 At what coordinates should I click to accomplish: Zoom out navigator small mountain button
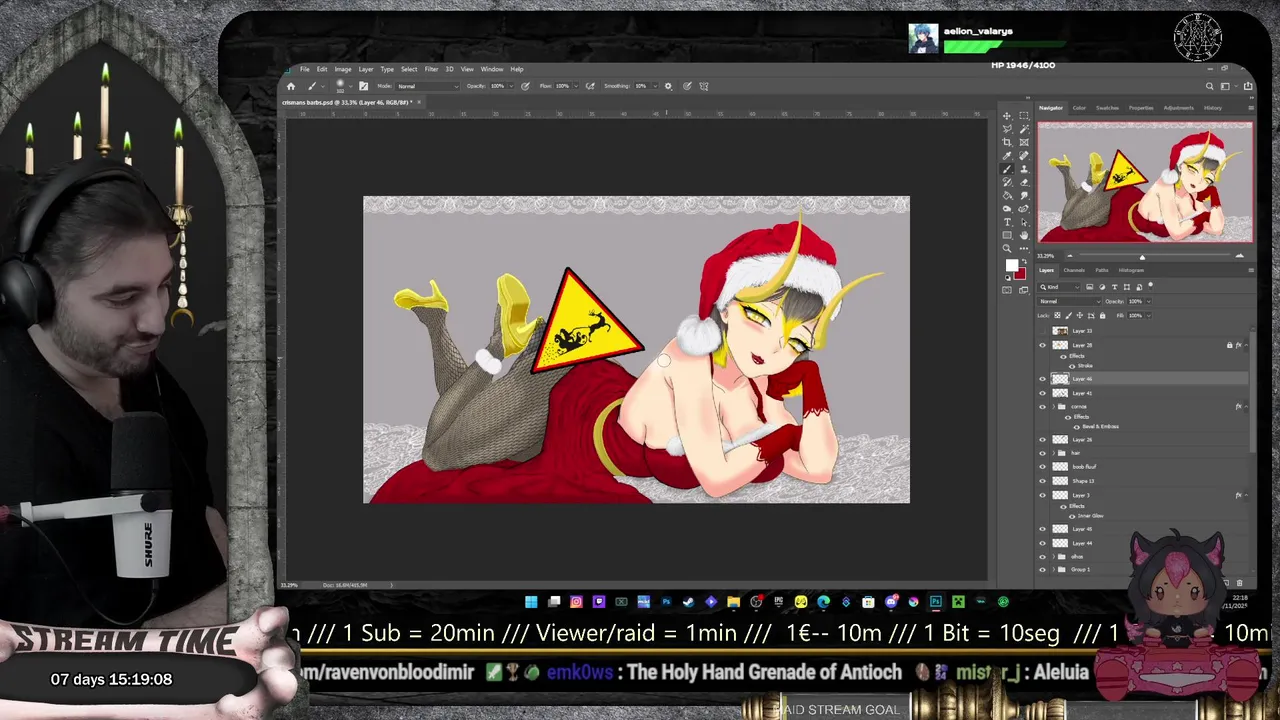click(1070, 256)
